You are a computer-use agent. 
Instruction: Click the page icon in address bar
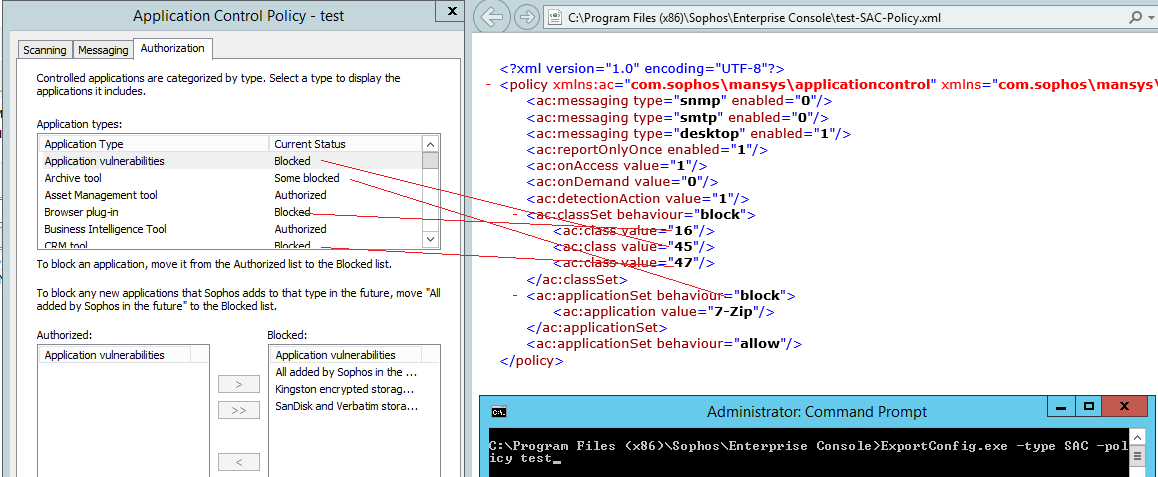[554, 17]
